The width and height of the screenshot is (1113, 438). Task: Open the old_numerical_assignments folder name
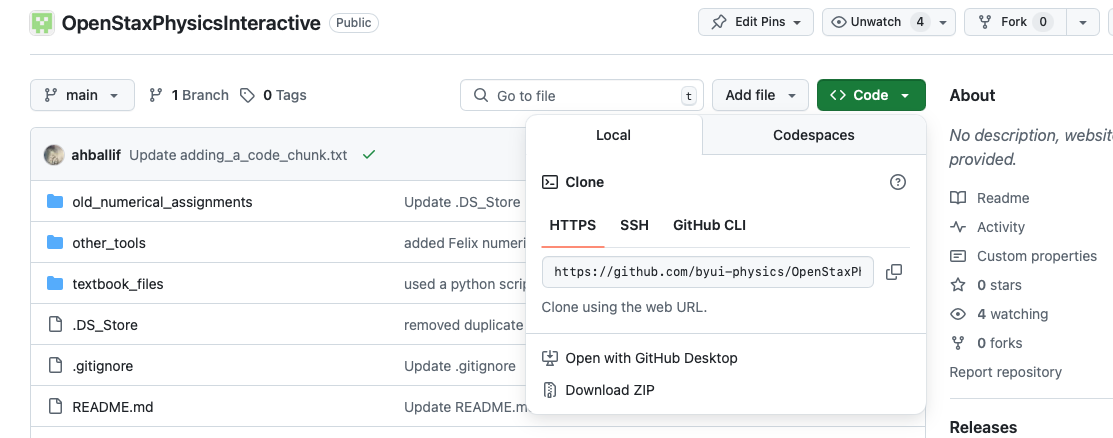tap(163, 202)
